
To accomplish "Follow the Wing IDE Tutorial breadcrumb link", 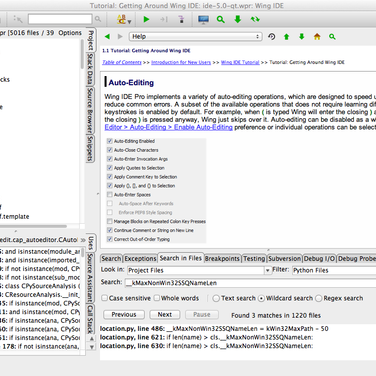I will click(240, 62).
